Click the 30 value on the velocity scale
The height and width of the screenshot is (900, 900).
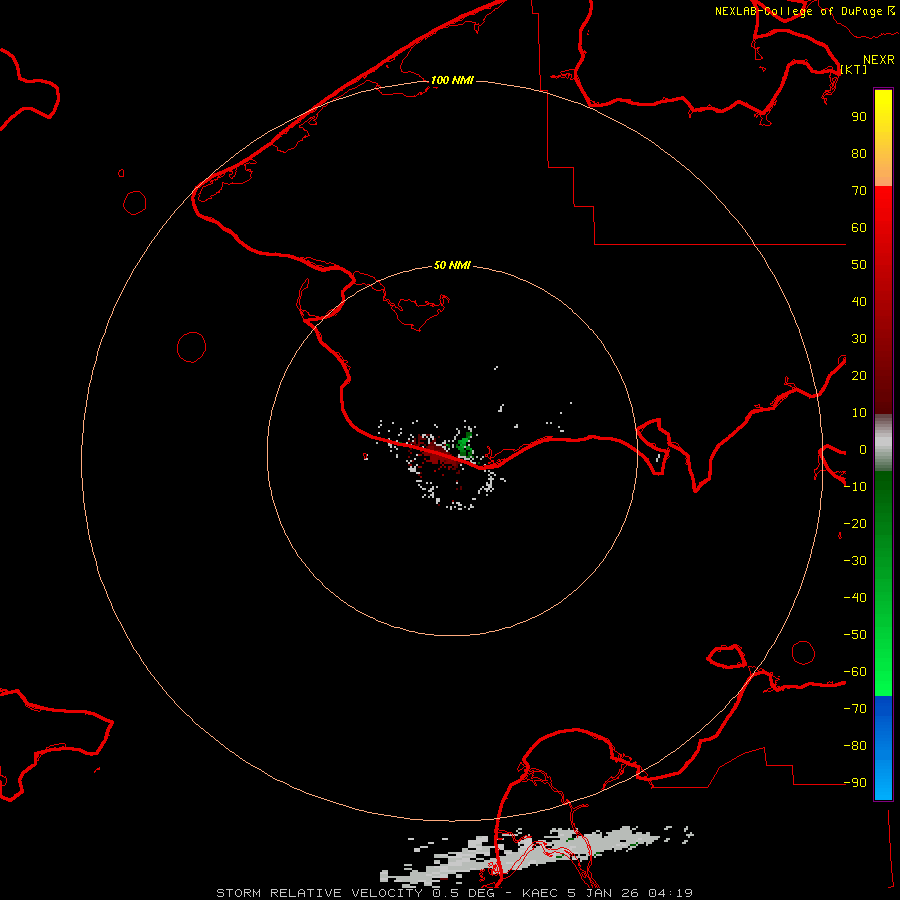859,339
